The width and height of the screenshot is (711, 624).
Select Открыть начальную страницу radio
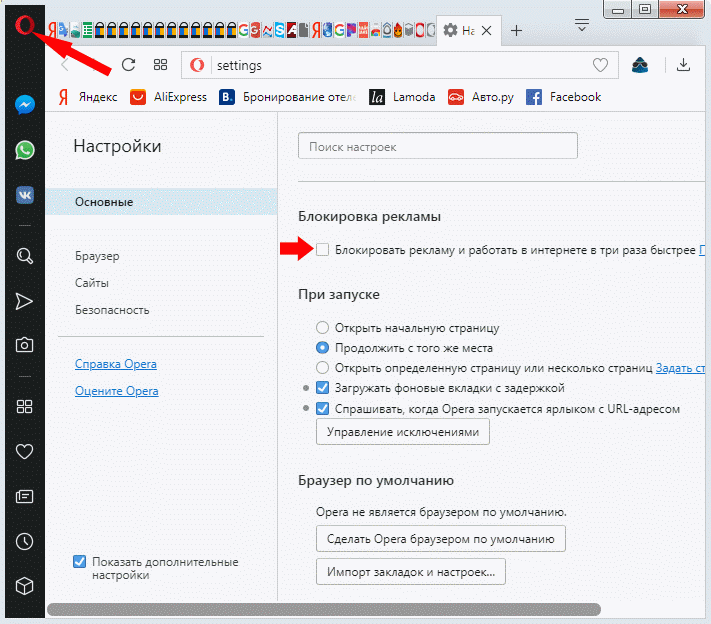click(x=322, y=327)
